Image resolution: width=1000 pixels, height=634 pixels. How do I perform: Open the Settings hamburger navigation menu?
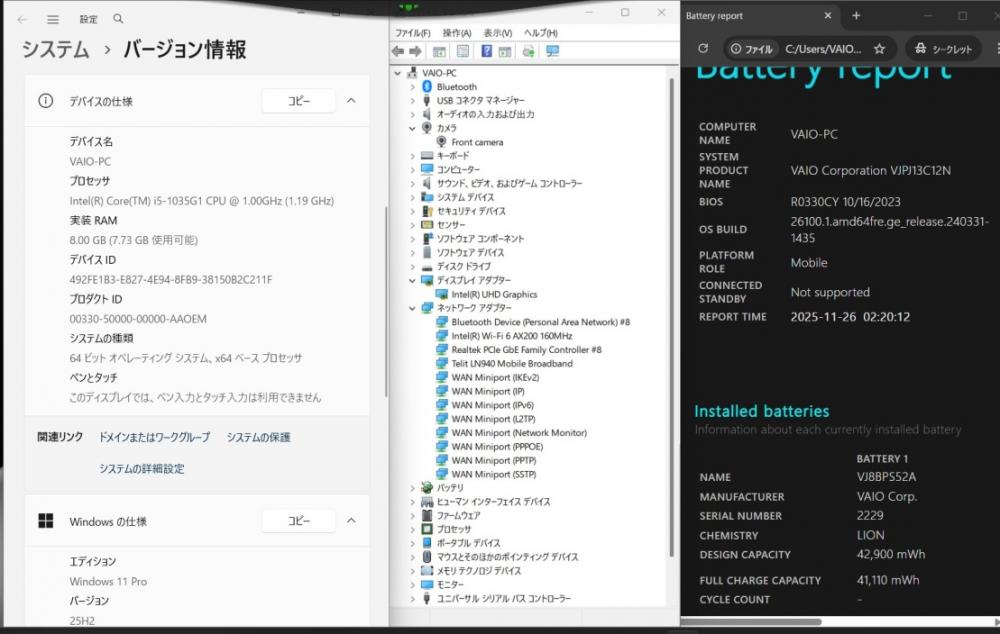point(53,19)
